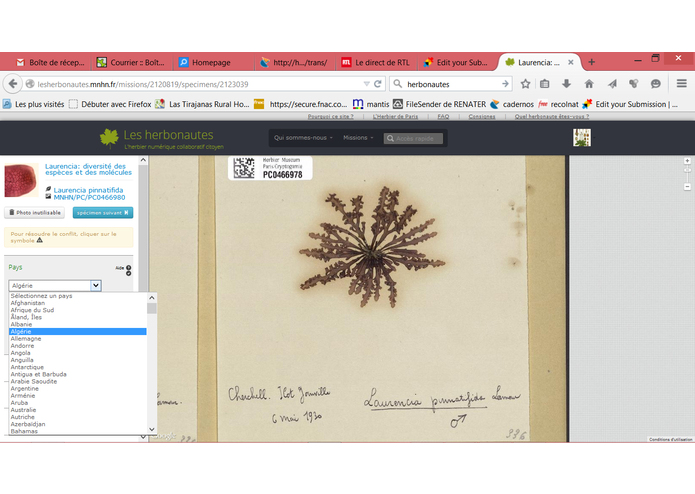Bookmark this page with the star icon
The image size is (695, 494).
coord(525,84)
